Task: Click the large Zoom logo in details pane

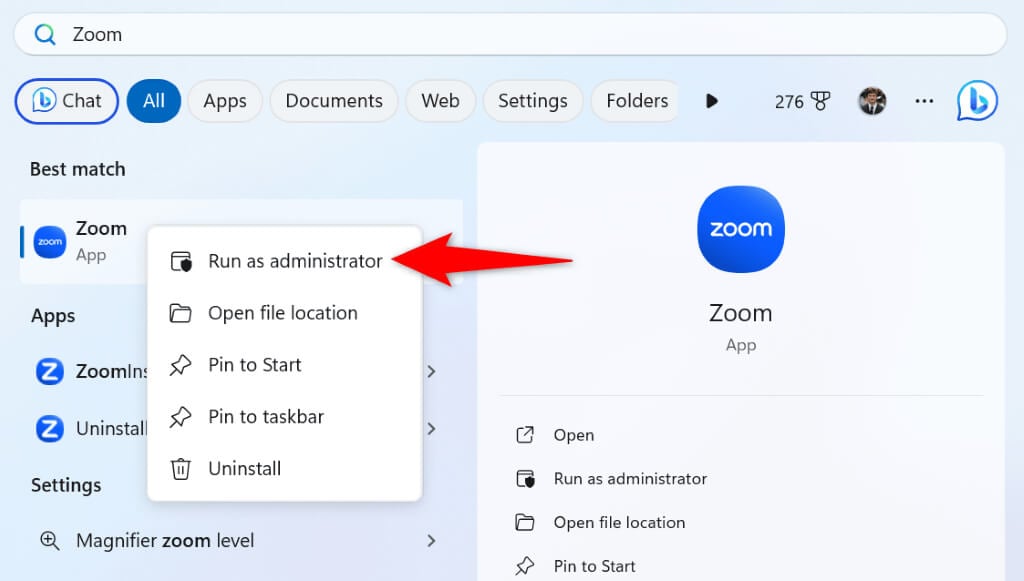Action: pyautogui.click(x=741, y=229)
